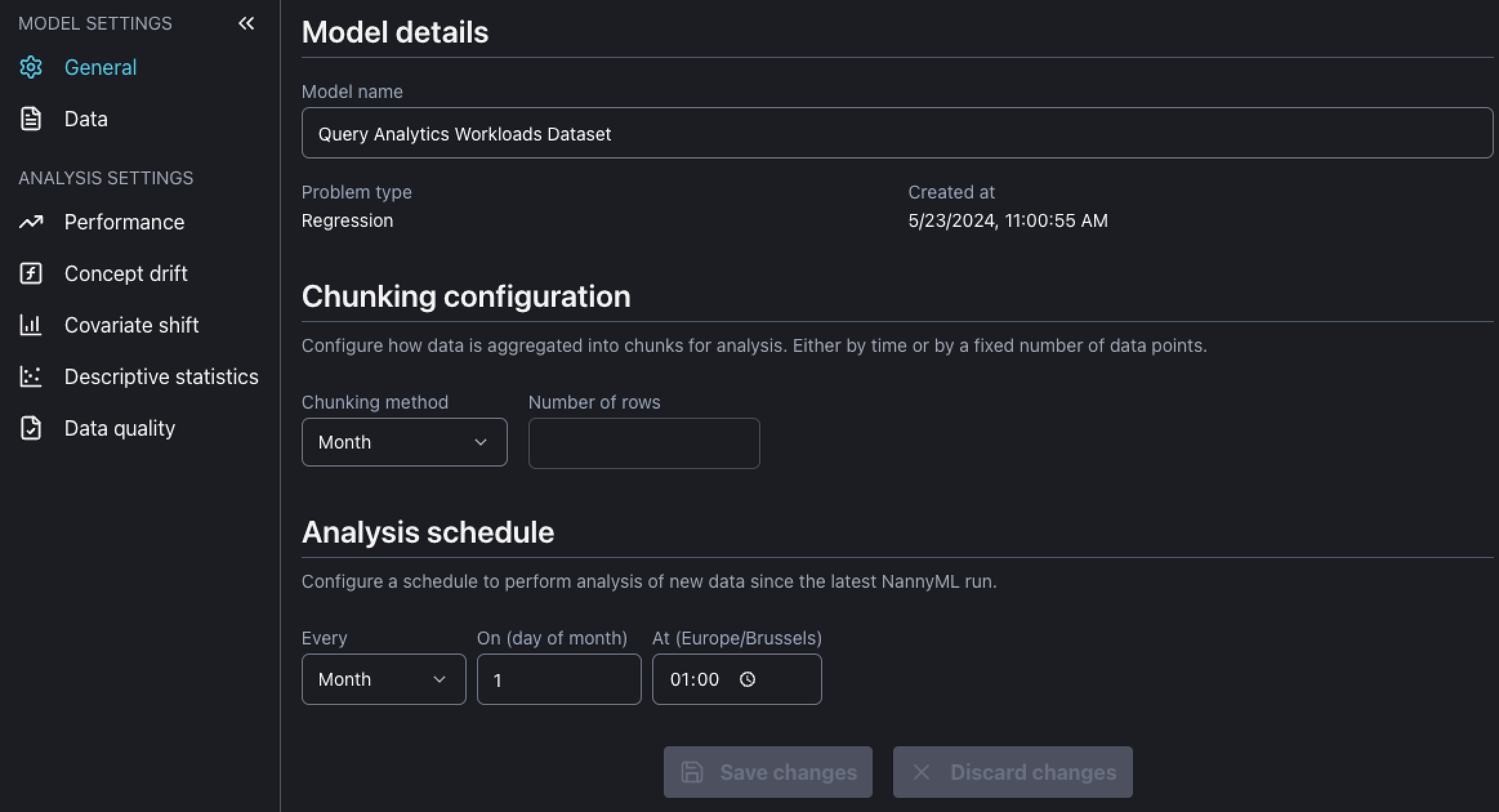This screenshot has width=1499, height=812.
Task: Click the Descriptive statistics scatter icon
Action: point(30,377)
